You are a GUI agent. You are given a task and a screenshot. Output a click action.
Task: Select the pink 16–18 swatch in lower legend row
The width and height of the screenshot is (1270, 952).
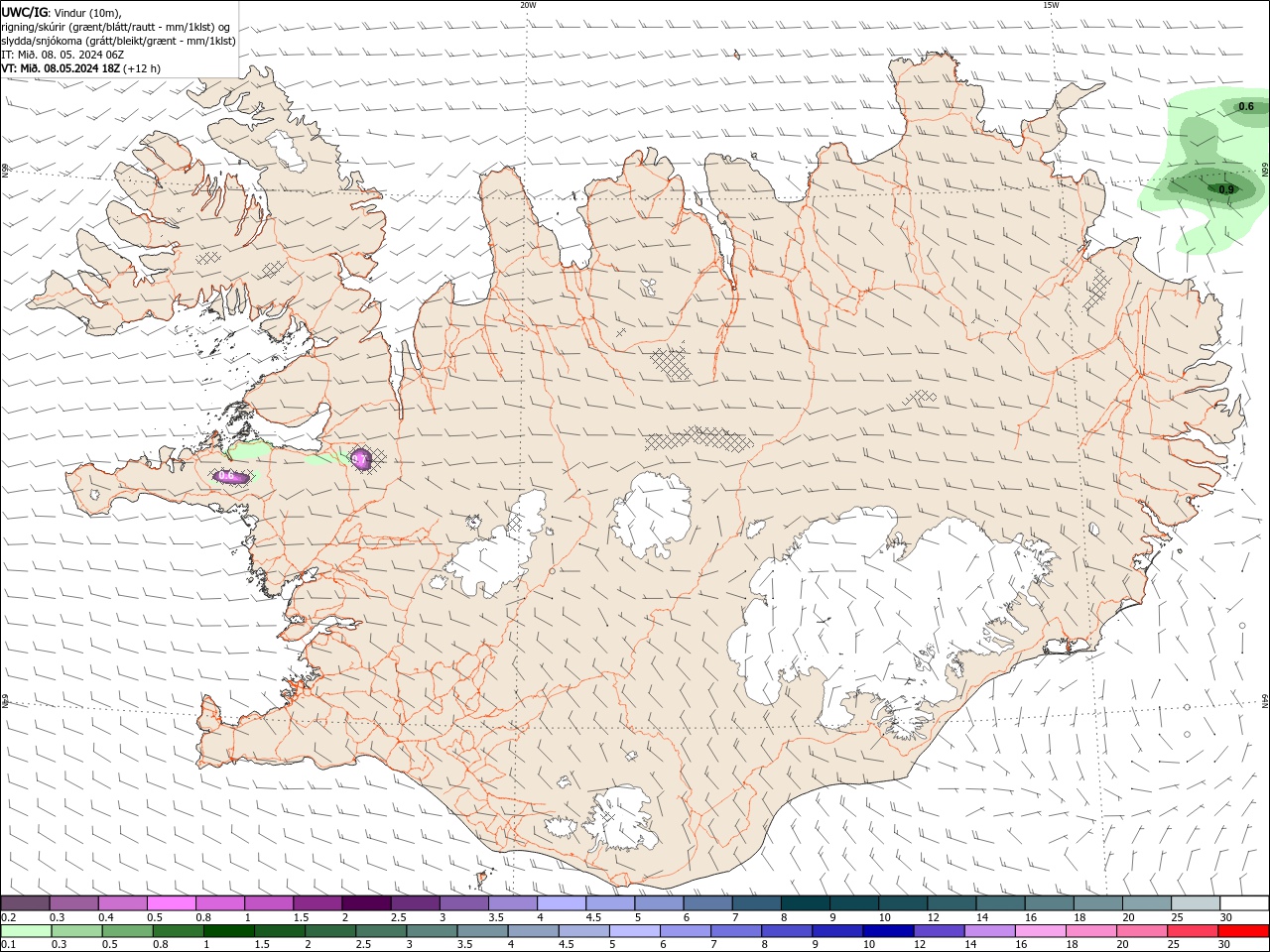[1041, 931]
